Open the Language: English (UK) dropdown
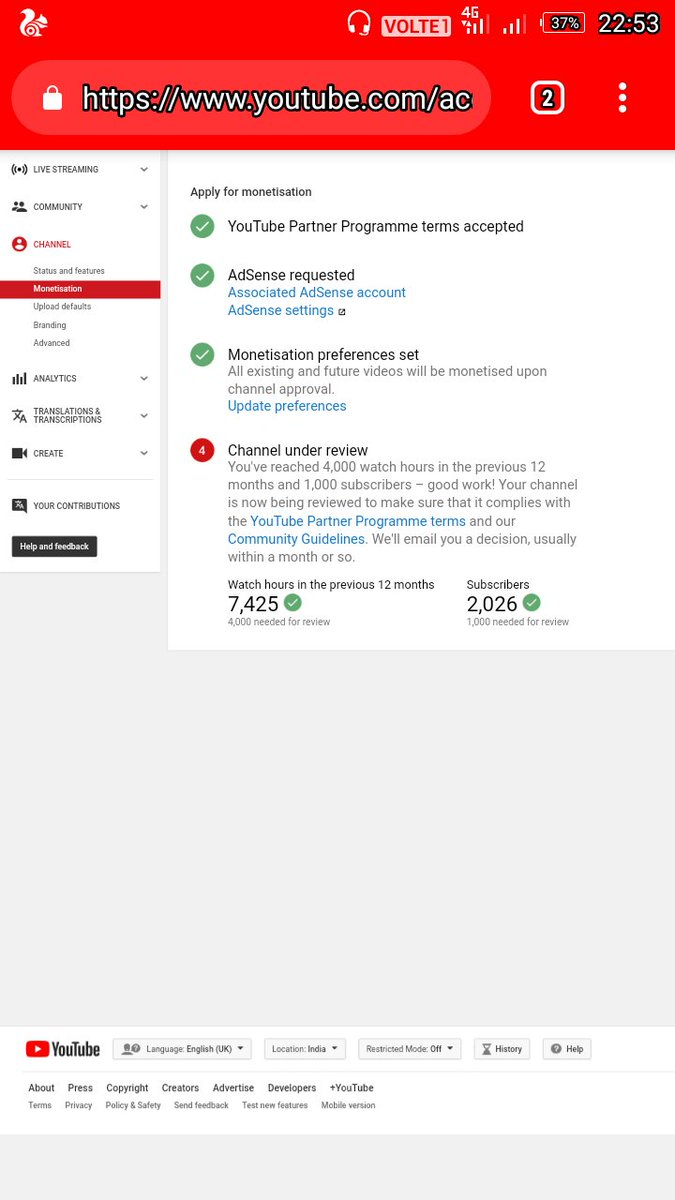 pos(182,1049)
